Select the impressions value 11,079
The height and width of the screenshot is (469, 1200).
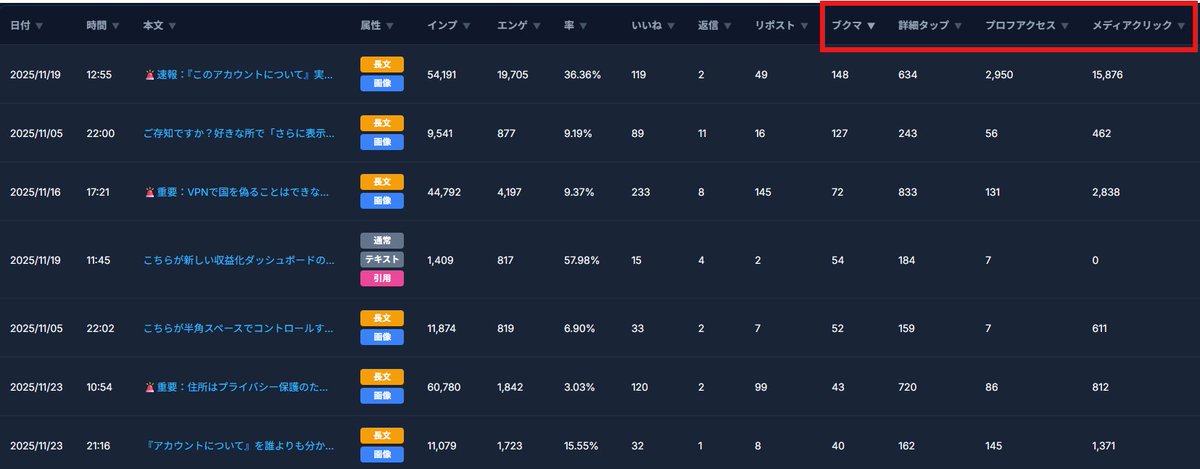(441, 445)
